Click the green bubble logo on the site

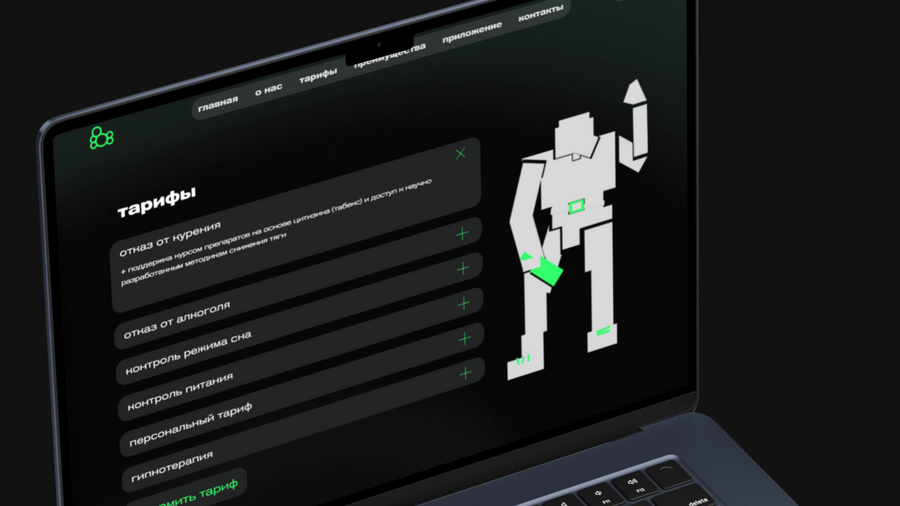coord(102,138)
